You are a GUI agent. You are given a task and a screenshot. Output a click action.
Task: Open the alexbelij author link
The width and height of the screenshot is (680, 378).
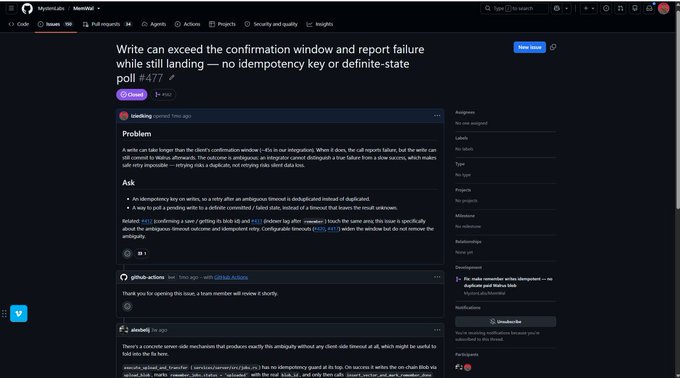tap(140, 330)
